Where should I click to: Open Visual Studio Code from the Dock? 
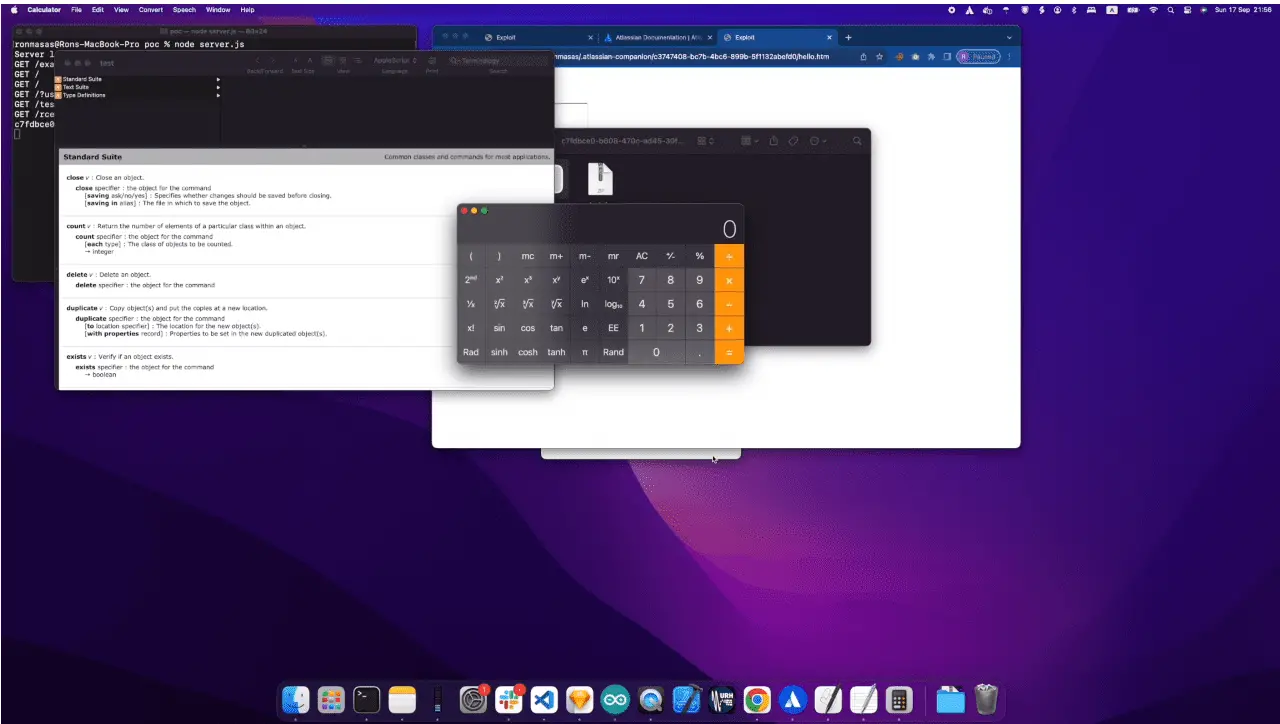click(544, 700)
